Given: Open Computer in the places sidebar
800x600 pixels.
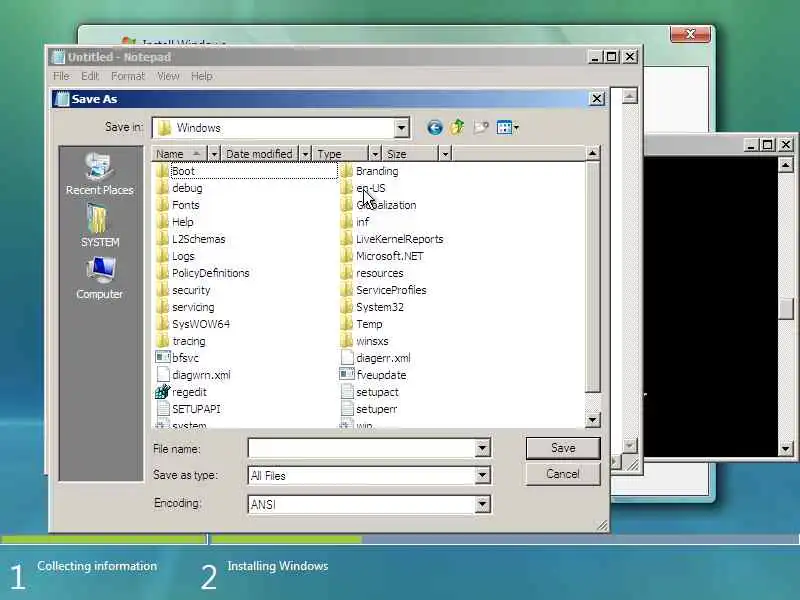Looking at the screenshot, I should [x=99, y=278].
